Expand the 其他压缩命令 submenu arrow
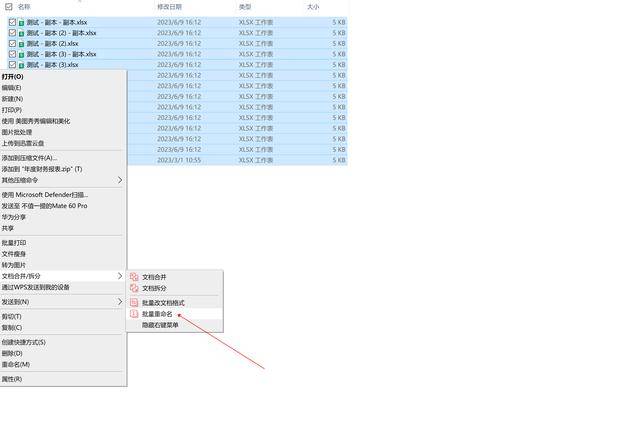640x437 pixels. (x=120, y=180)
